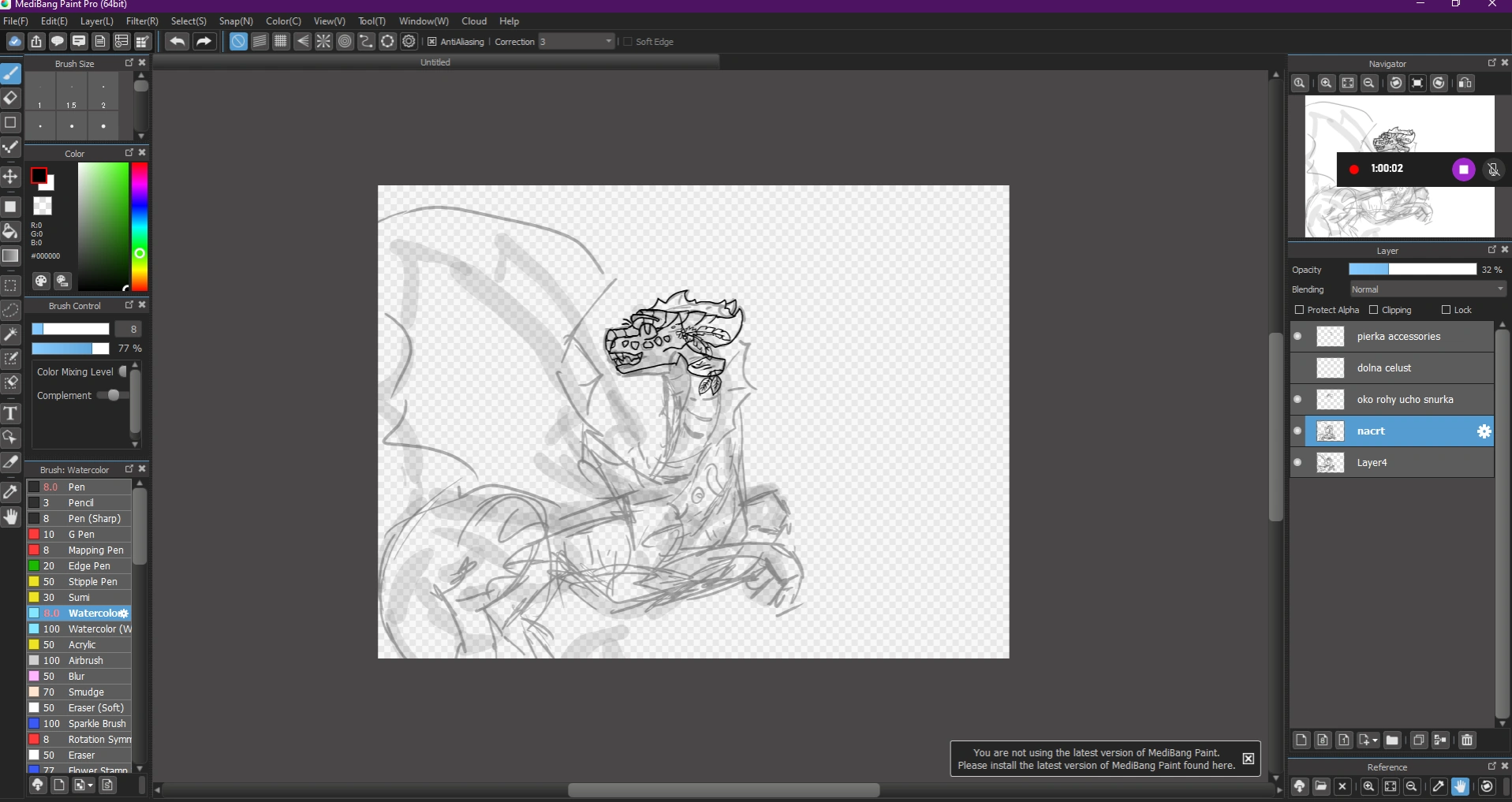This screenshot has width=1512, height=802.
Task: Pick up color with the Eyedropper tool
Action: (x=11, y=492)
